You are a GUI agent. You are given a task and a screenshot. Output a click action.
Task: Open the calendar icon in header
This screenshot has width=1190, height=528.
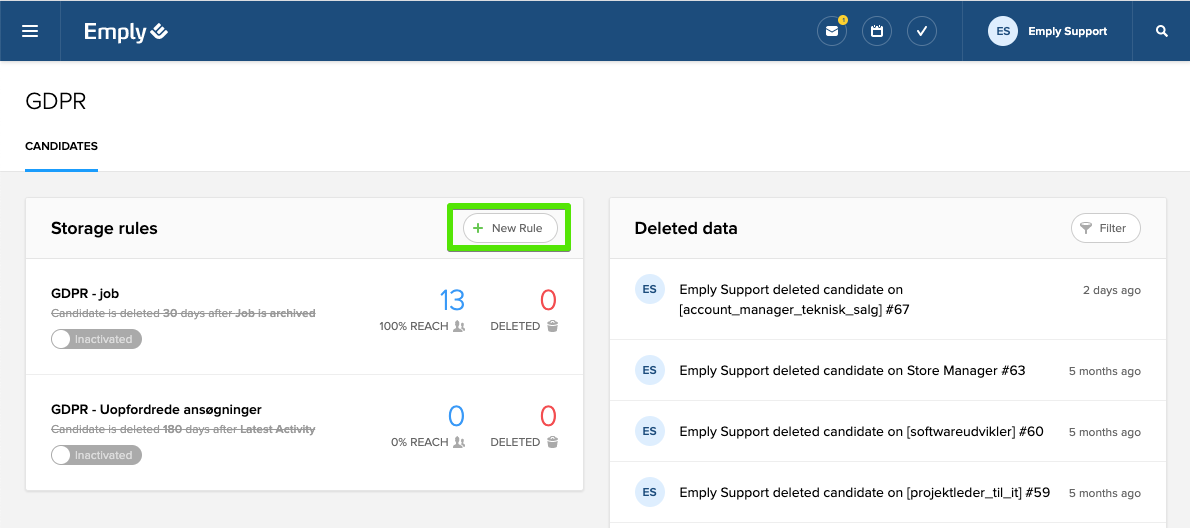(x=877, y=31)
